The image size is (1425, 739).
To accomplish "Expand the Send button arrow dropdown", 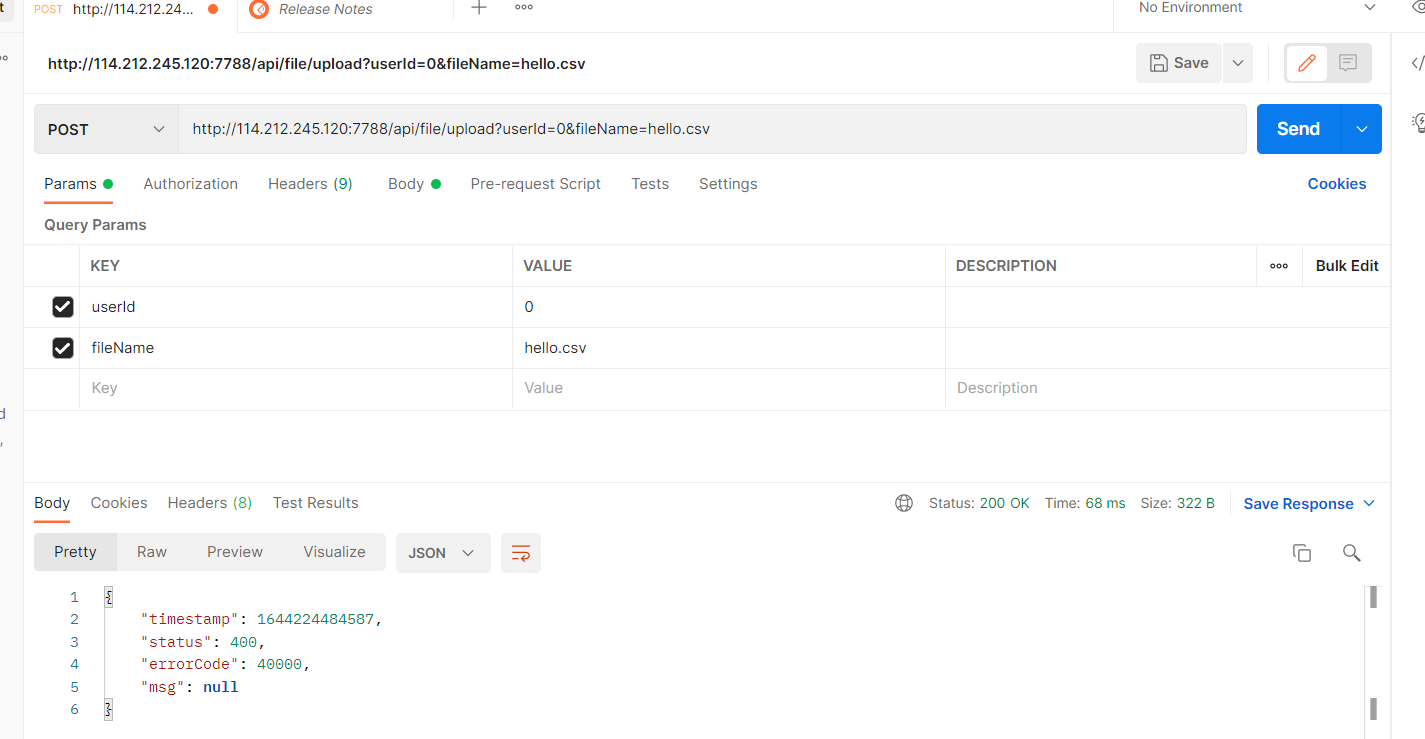I will [x=1361, y=129].
